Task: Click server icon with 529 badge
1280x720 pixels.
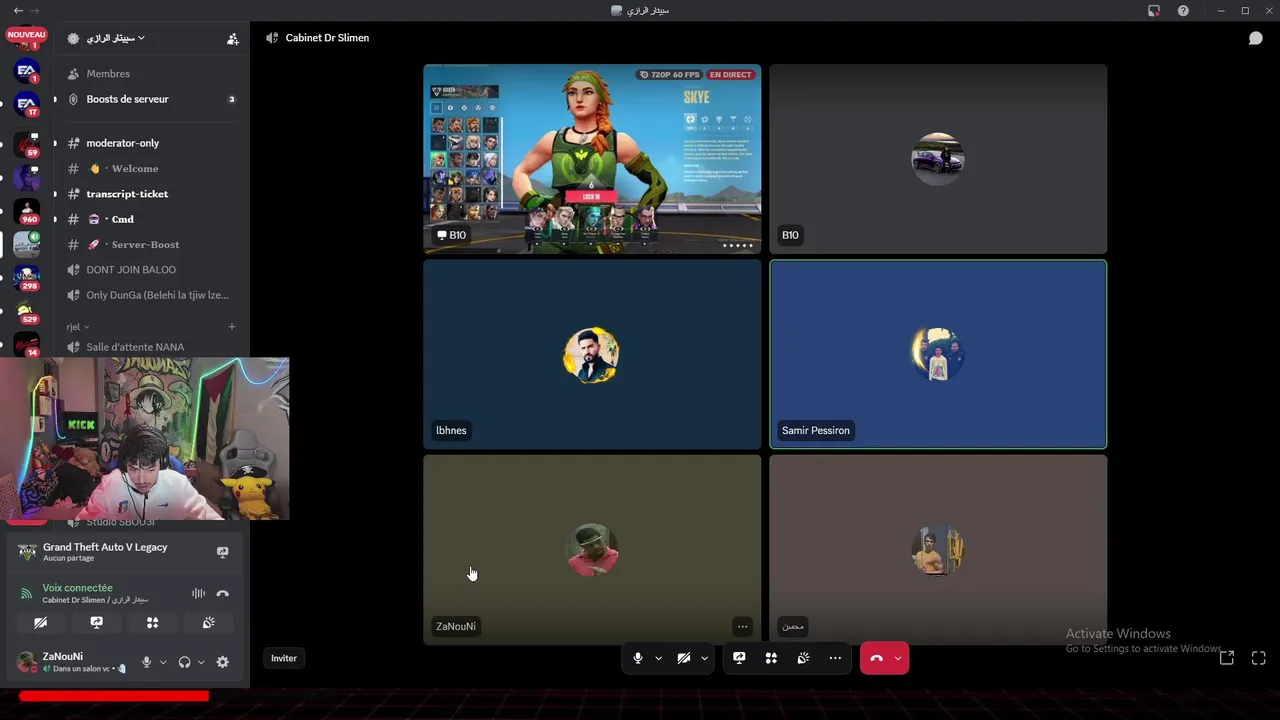Action: (x=28, y=312)
